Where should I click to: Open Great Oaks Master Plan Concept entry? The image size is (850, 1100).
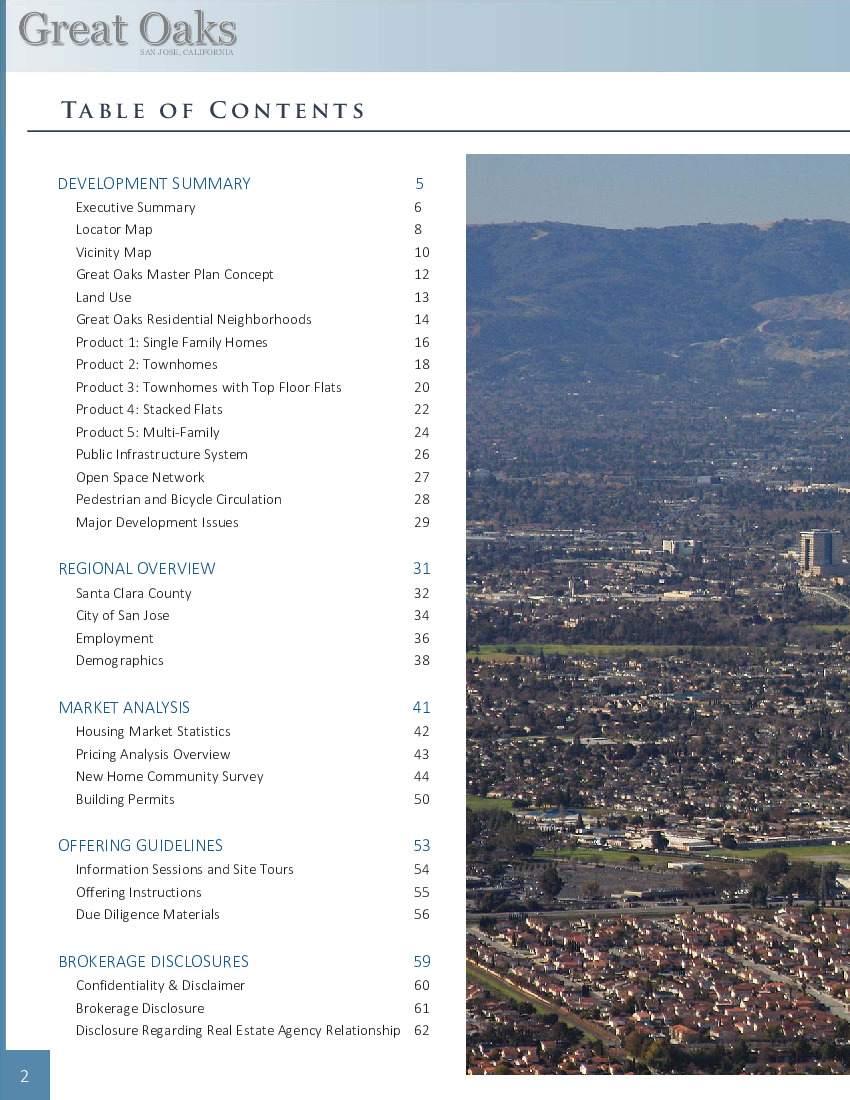175,274
